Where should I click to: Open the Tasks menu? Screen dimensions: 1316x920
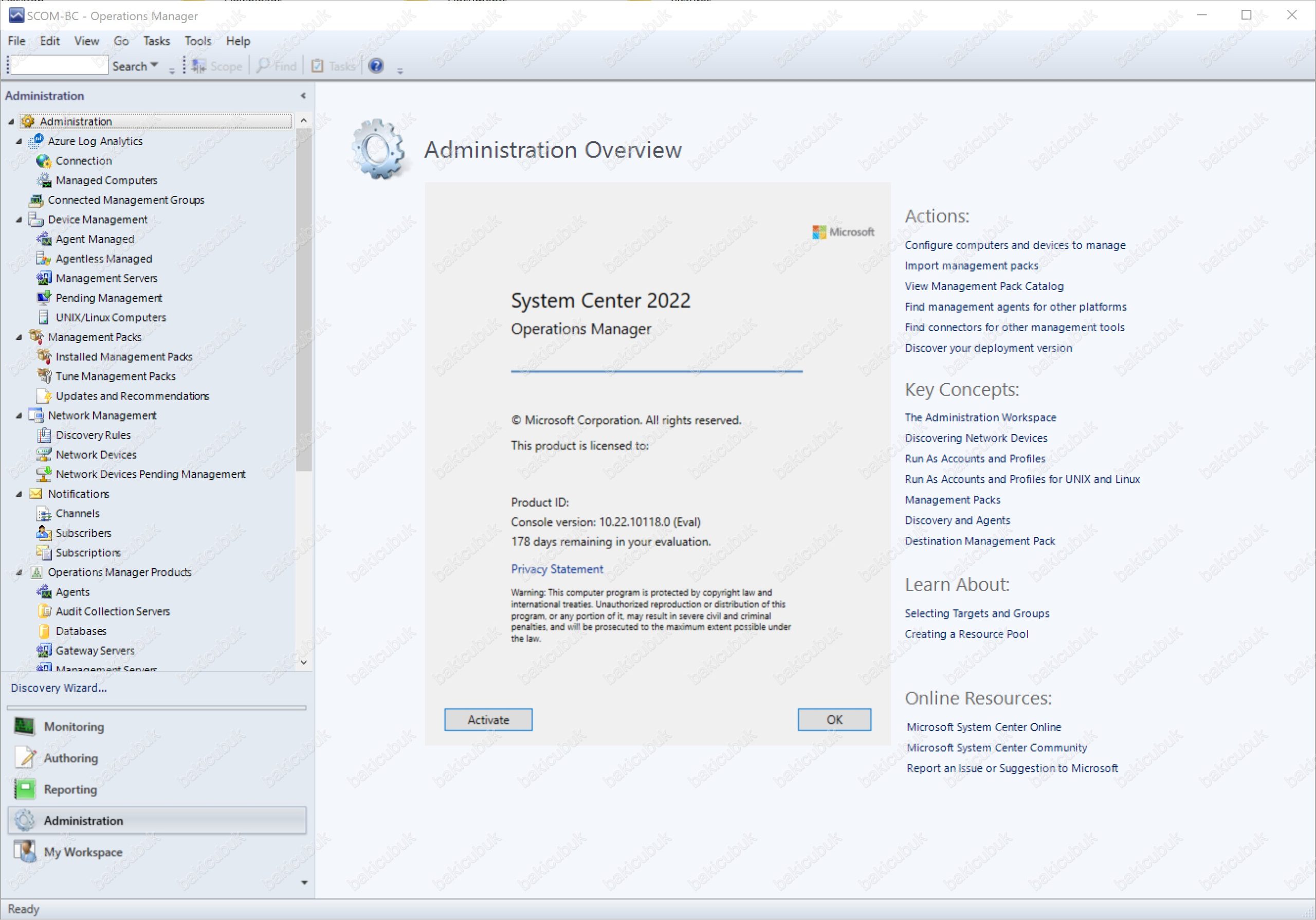point(156,41)
